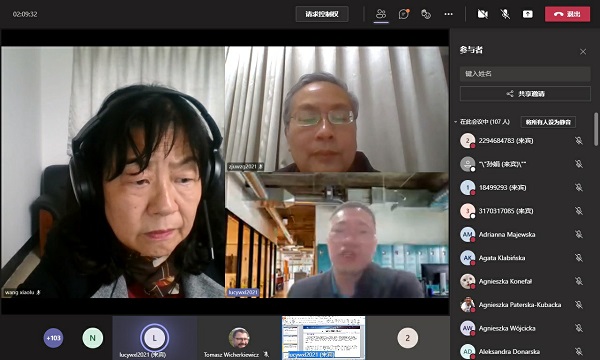Viewport: 600px width, 360px height.
Task: Select the shared screen thumbnail
Action: click(x=323, y=338)
